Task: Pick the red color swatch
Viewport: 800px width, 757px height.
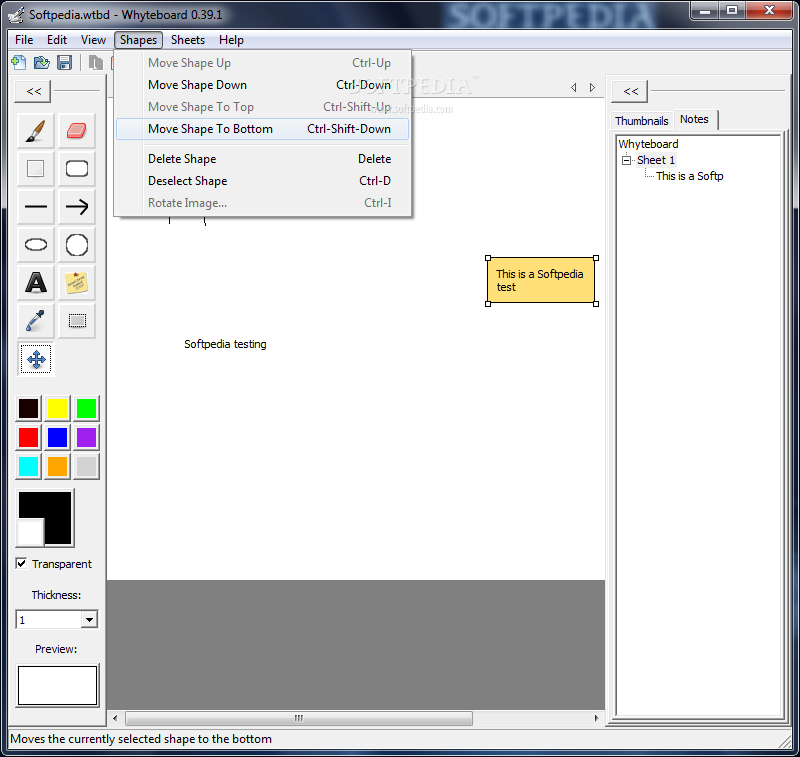Action: [x=29, y=437]
